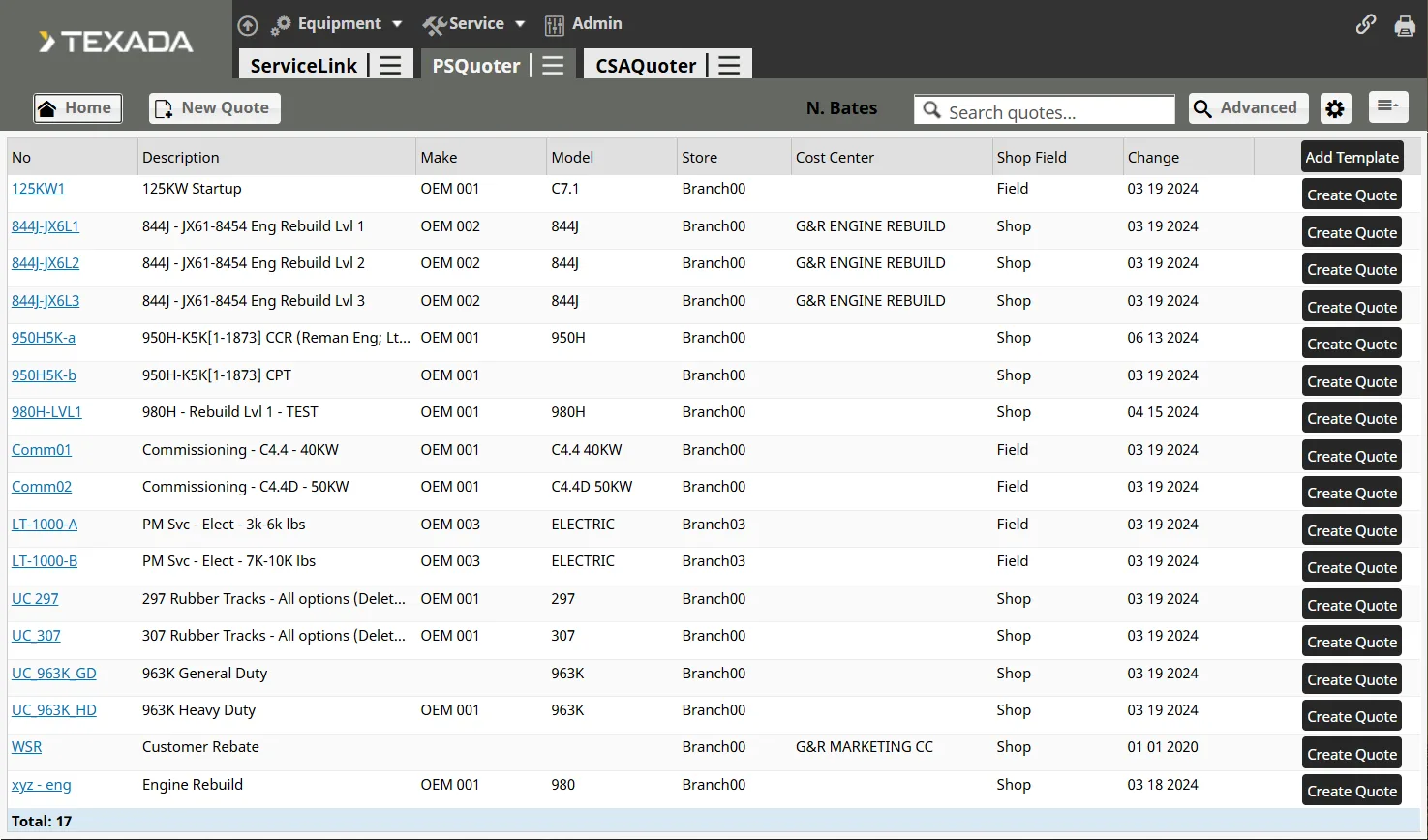Screen dimensions: 1428x840
Task: Open Advanced search
Action: pos(1249,108)
